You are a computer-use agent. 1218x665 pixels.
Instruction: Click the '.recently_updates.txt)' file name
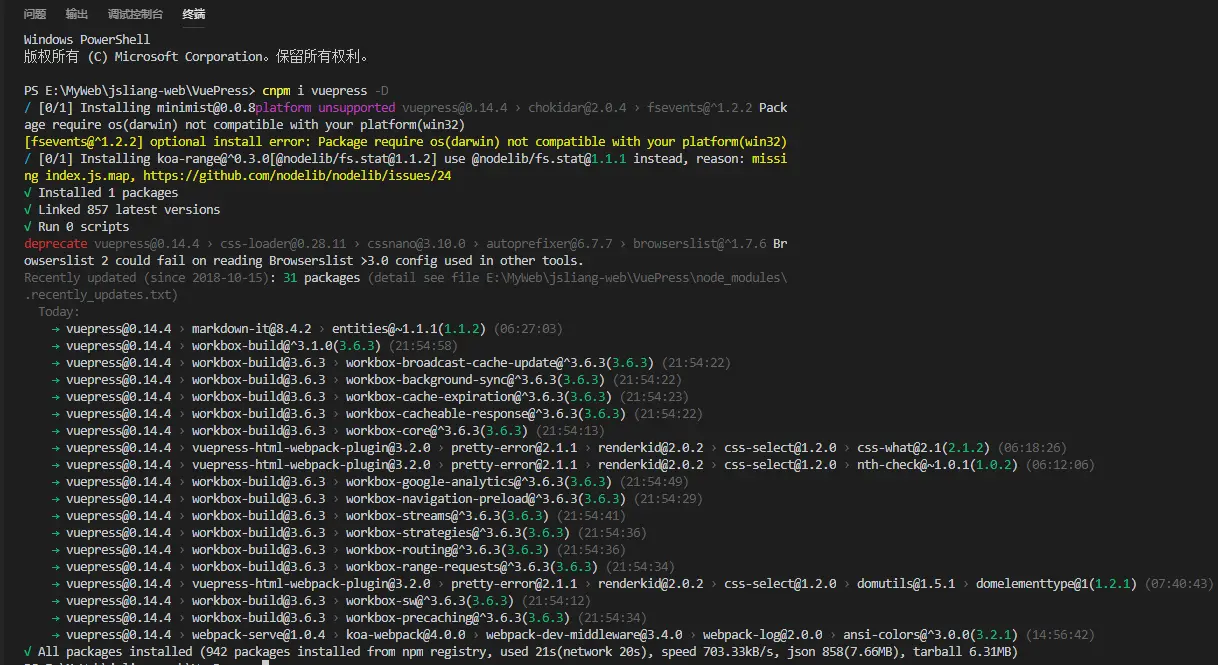(x=101, y=294)
